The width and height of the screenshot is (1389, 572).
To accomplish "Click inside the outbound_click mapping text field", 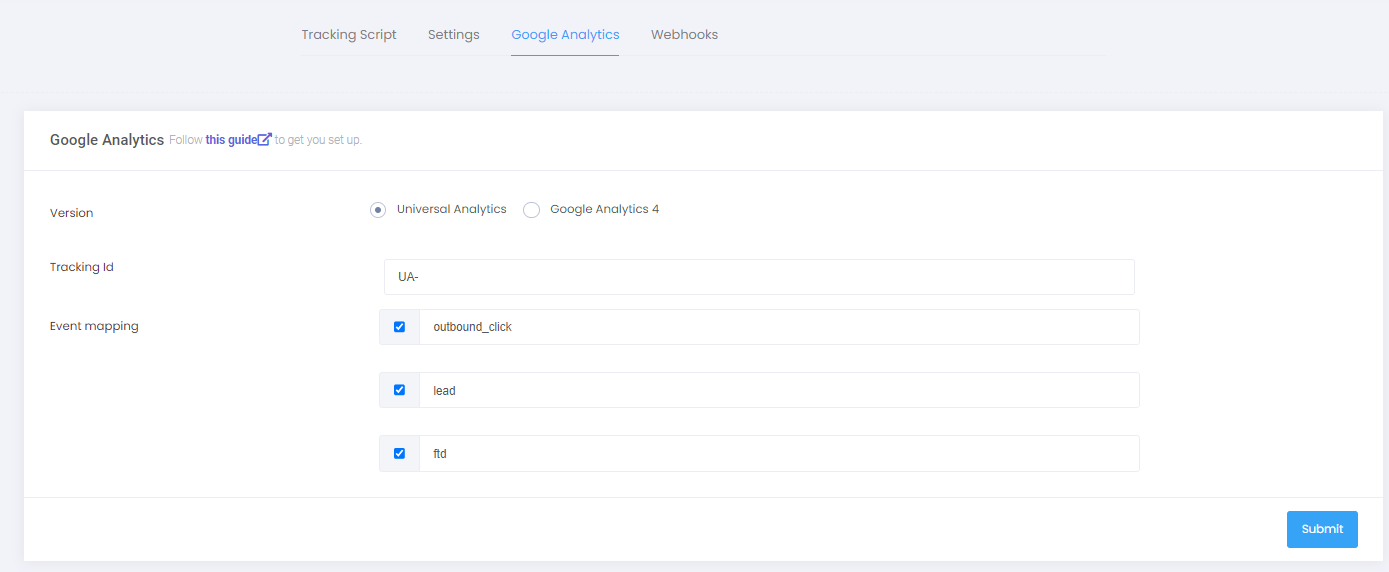I will [x=779, y=327].
